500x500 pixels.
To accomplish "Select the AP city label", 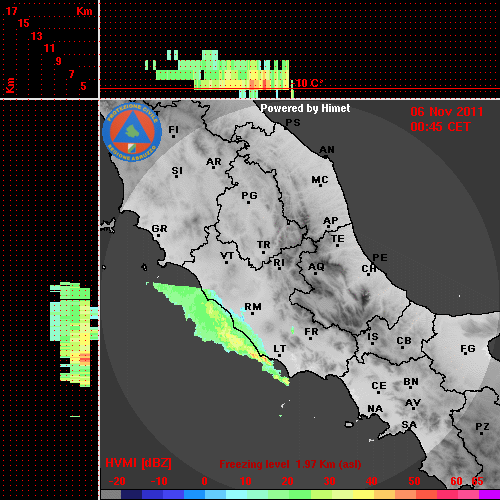I will pos(330,221).
